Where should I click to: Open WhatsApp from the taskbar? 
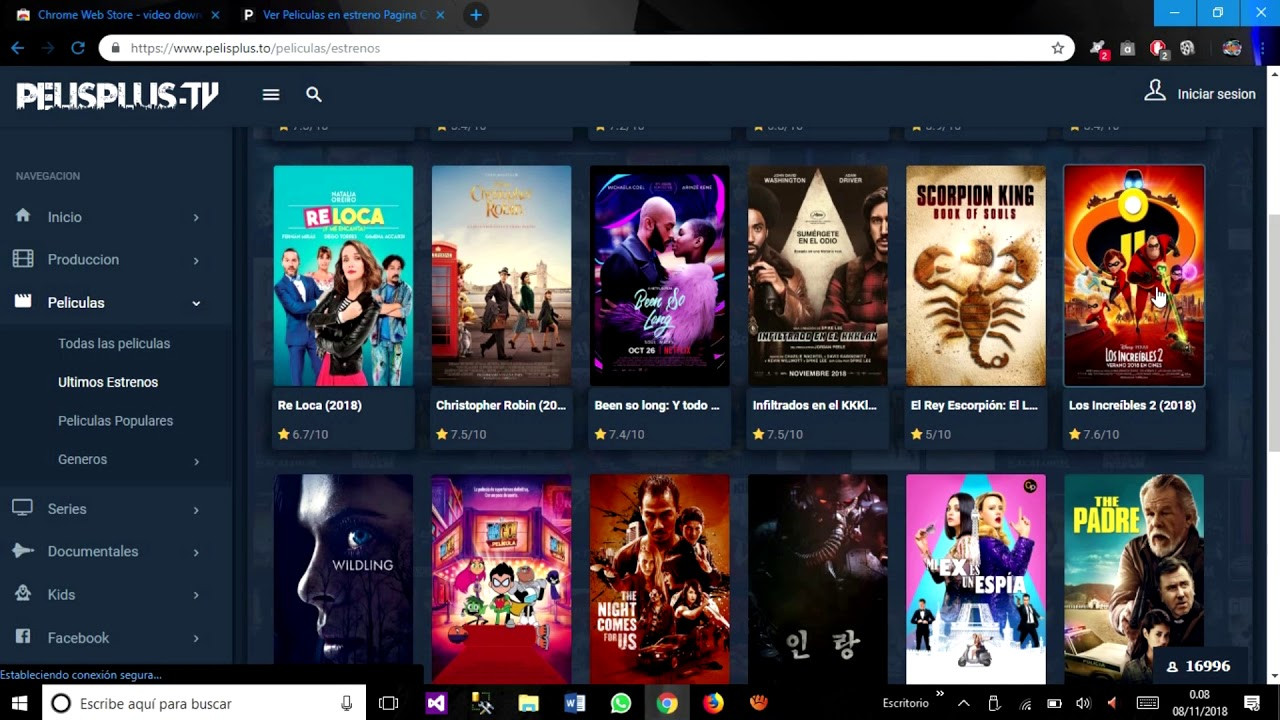pos(621,703)
